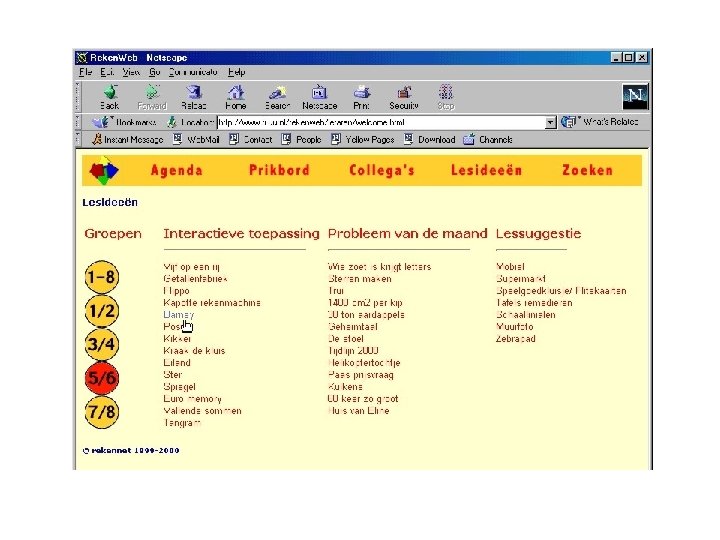Select the 7/8 group circle
720x540 pixels.
[101, 412]
